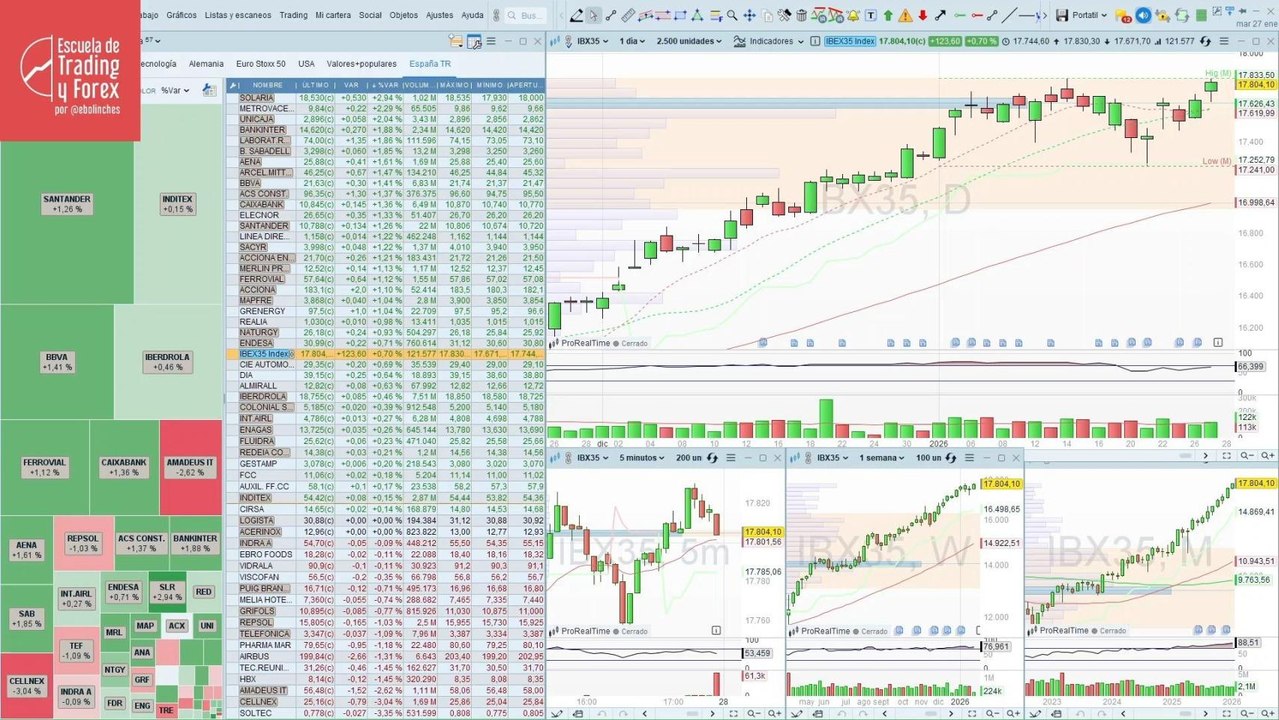Click the yellow 17.804,10 price label on daily chart

[1256, 85]
